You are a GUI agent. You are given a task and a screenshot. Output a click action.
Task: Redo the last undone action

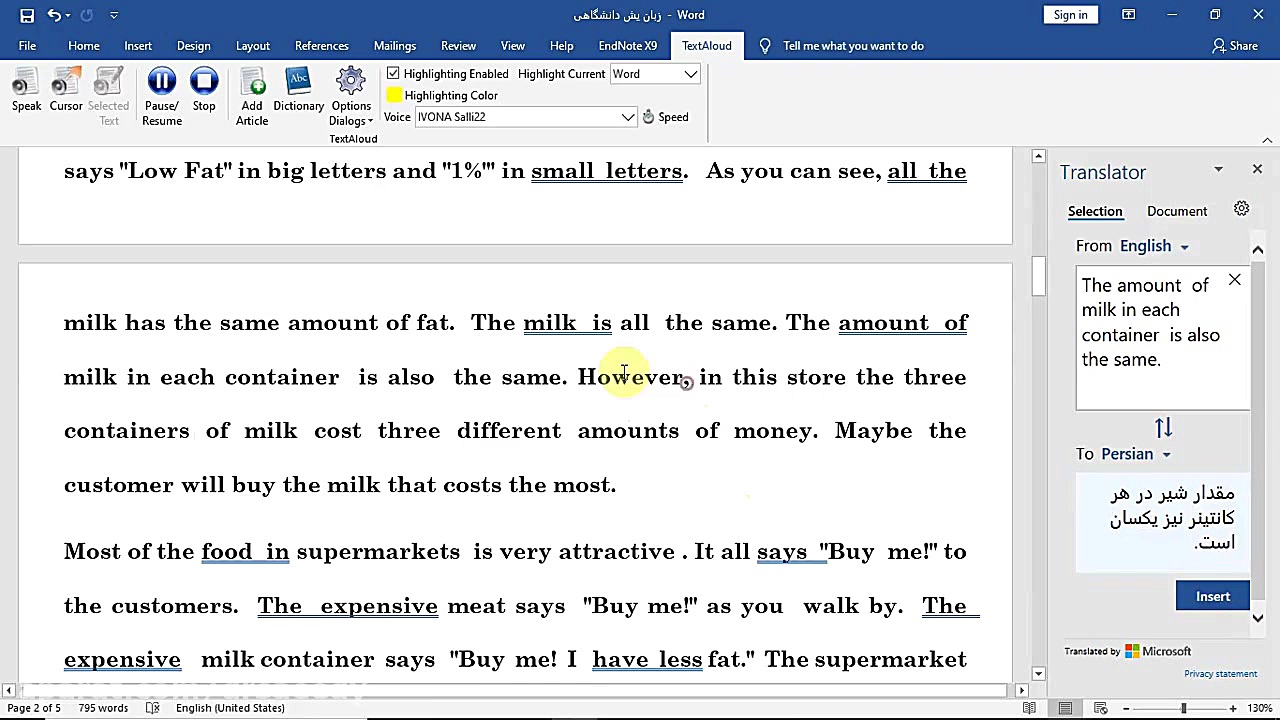86,15
